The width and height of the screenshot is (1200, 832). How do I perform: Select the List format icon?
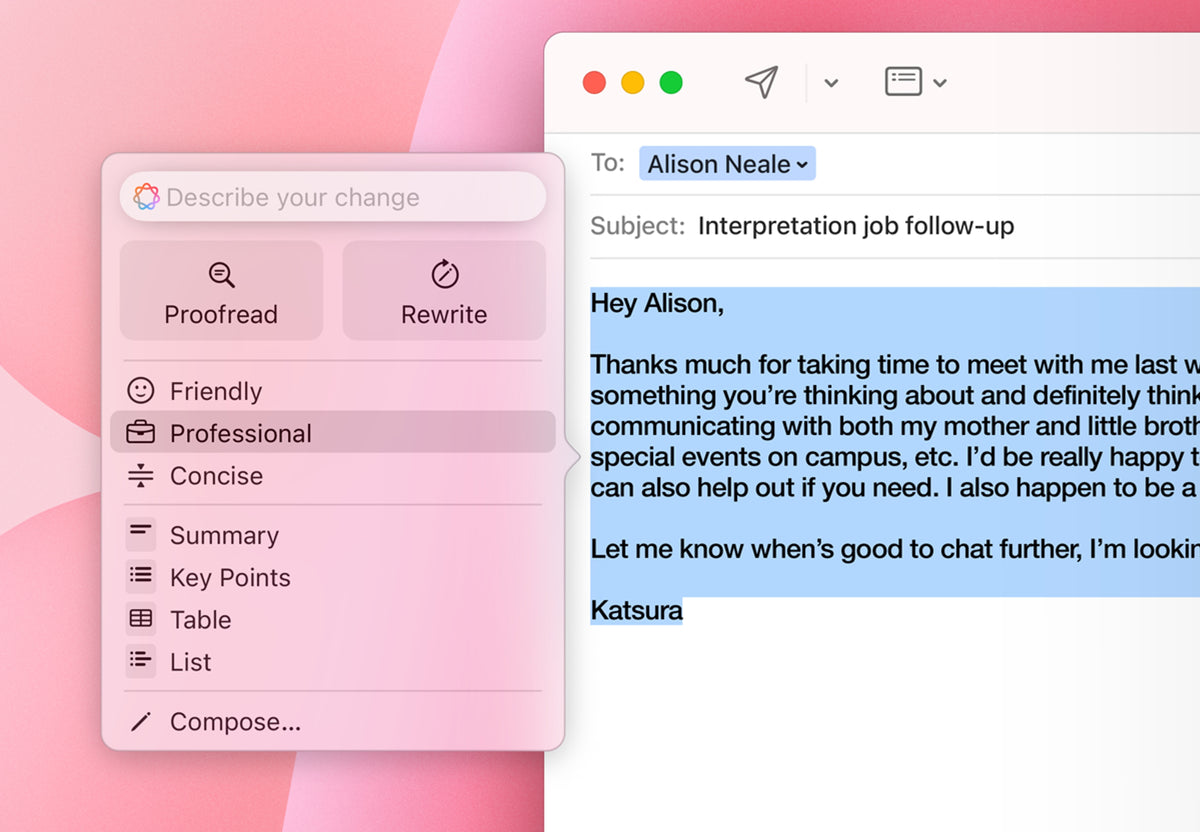(x=141, y=660)
